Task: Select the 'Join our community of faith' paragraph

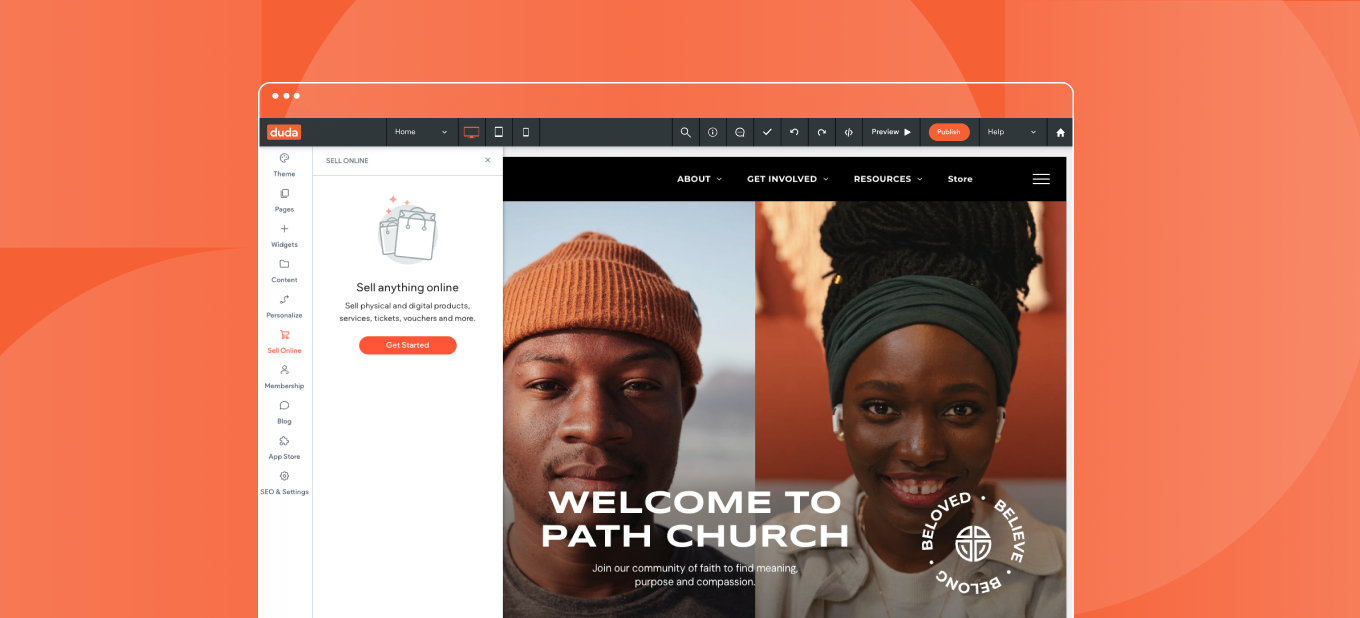Action: point(695,575)
